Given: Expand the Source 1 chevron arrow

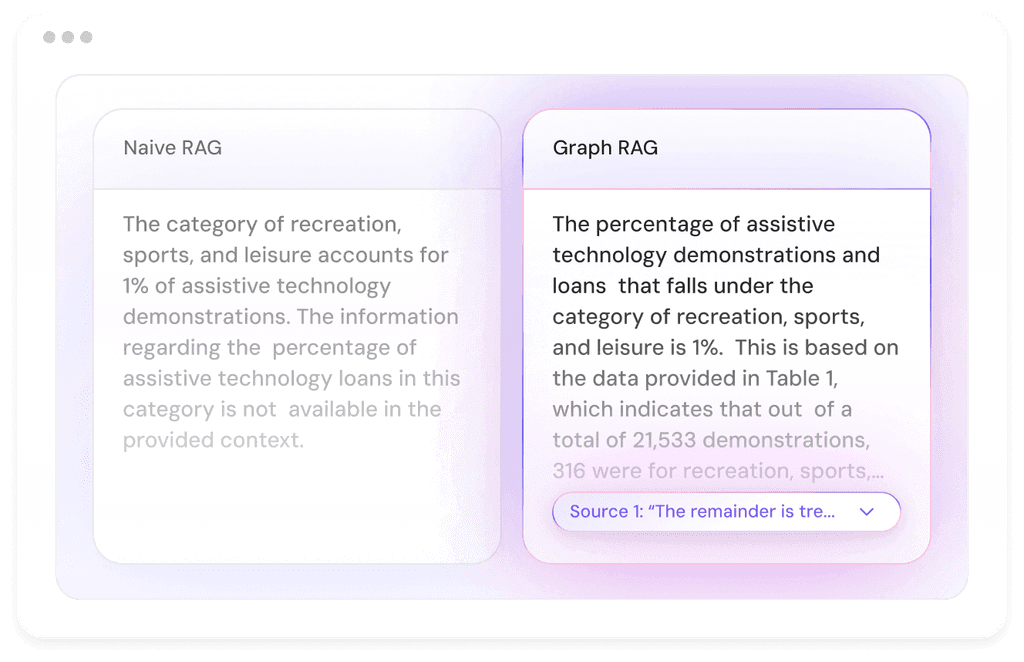Looking at the screenshot, I should coord(866,512).
